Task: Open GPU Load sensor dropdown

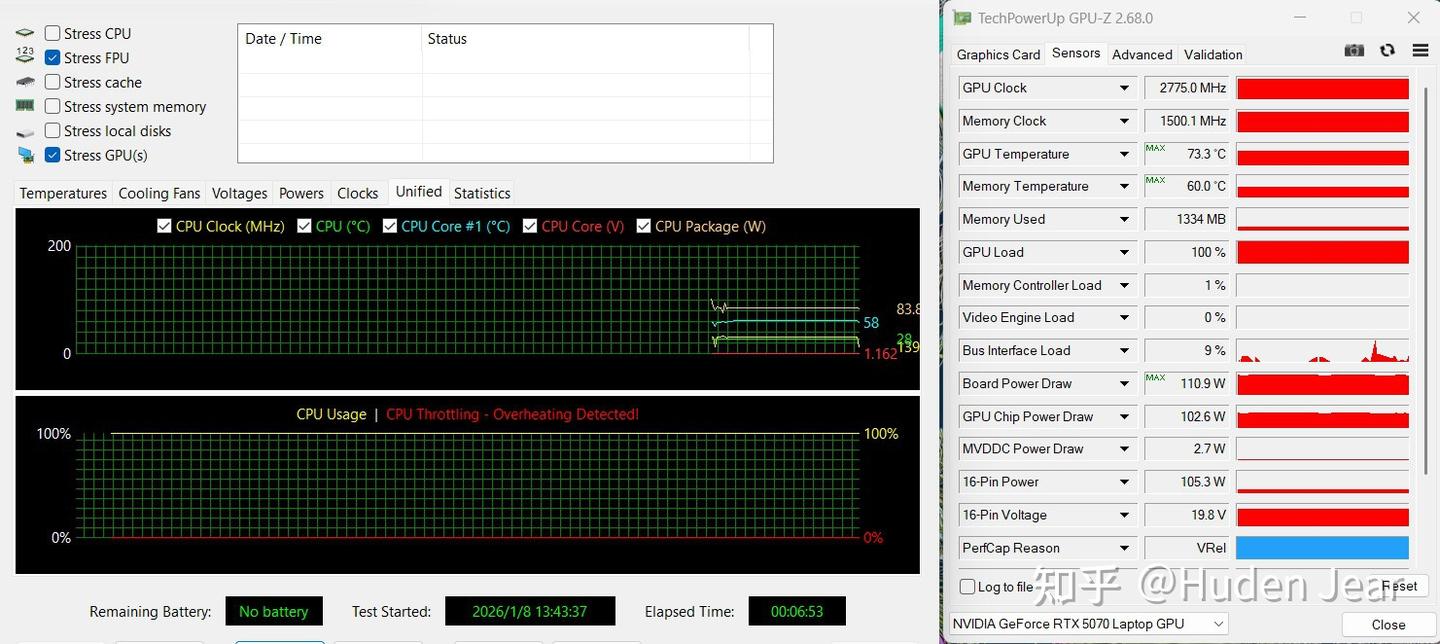Action: pyautogui.click(x=1125, y=252)
